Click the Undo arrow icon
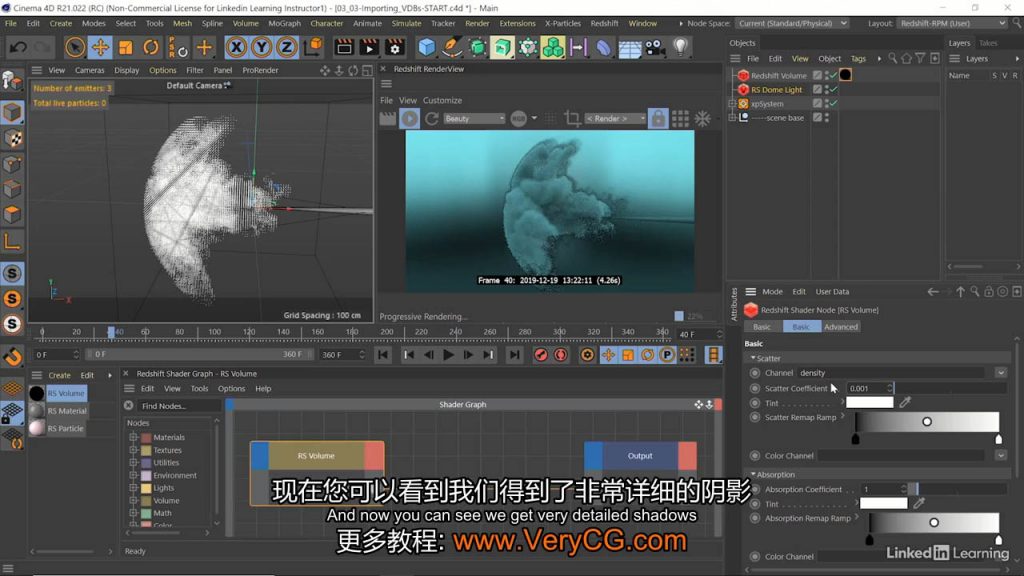The height and width of the screenshot is (576, 1024). pos(19,47)
